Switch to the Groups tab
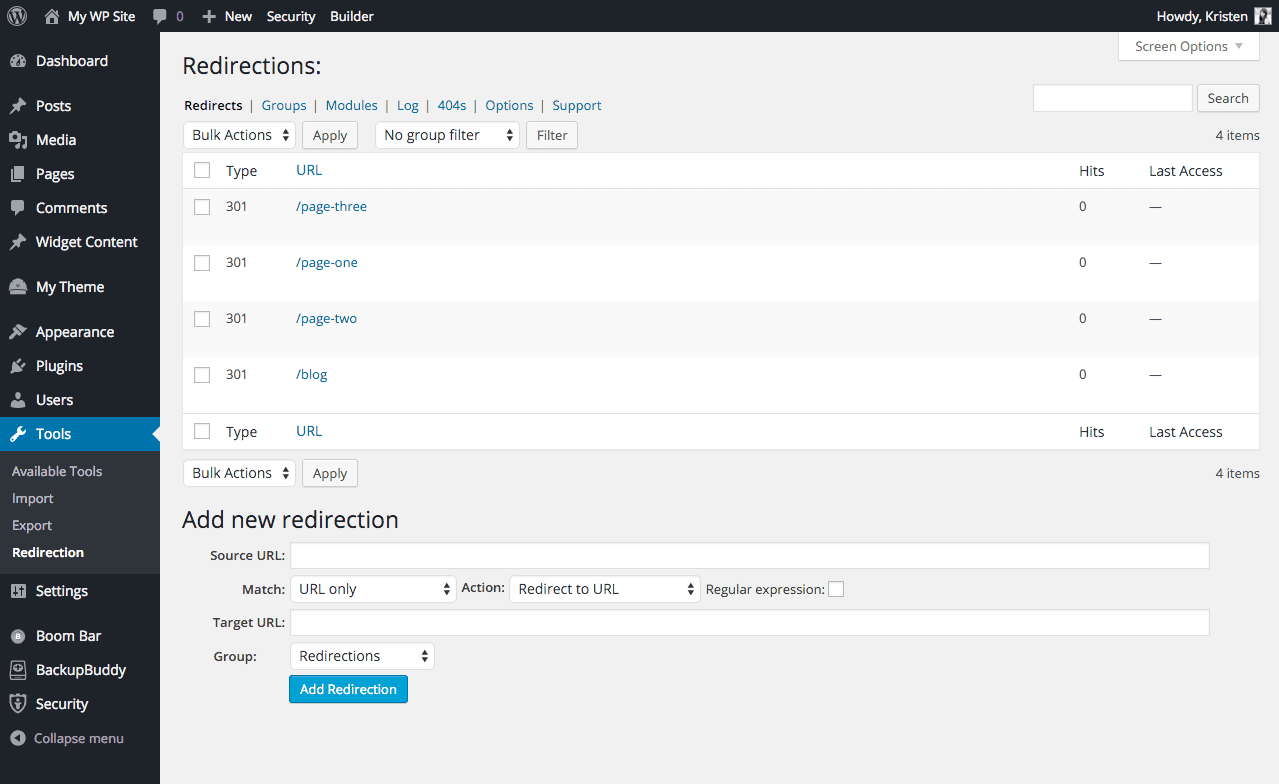1279x784 pixels. click(x=284, y=105)
